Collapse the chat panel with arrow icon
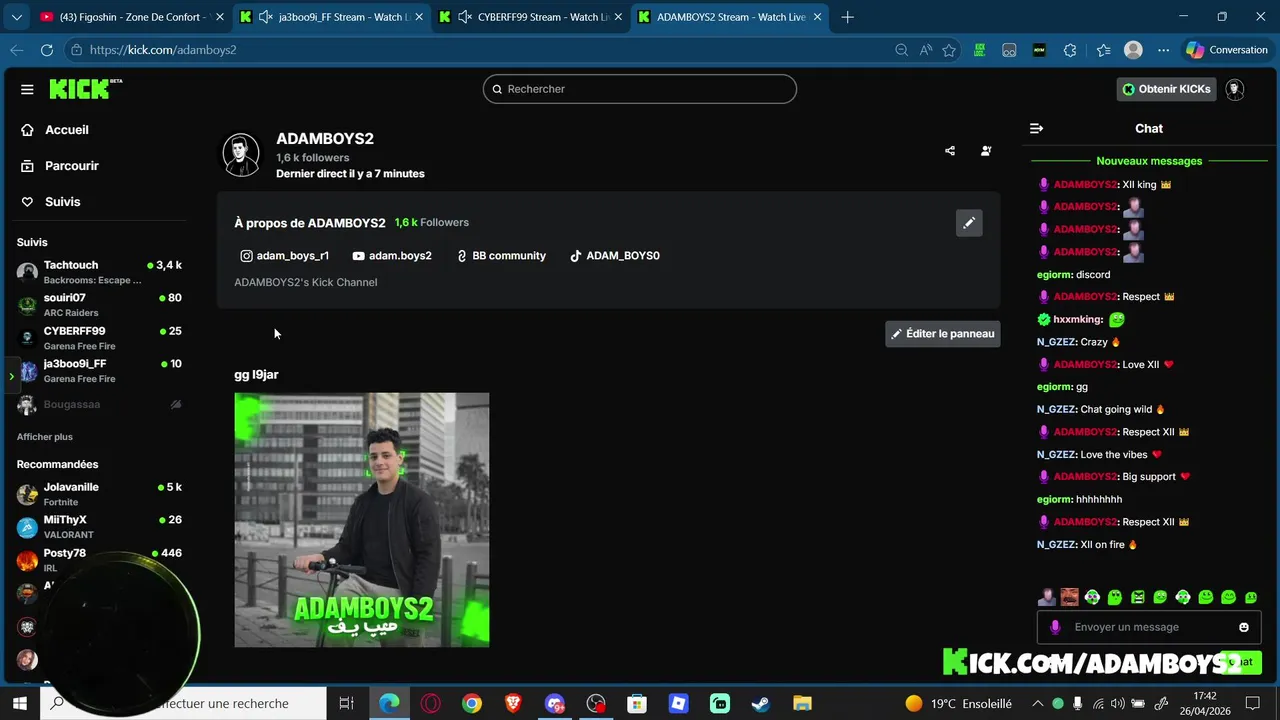The height and width of the screenshot is (720, 1280). coord(1036,128)
